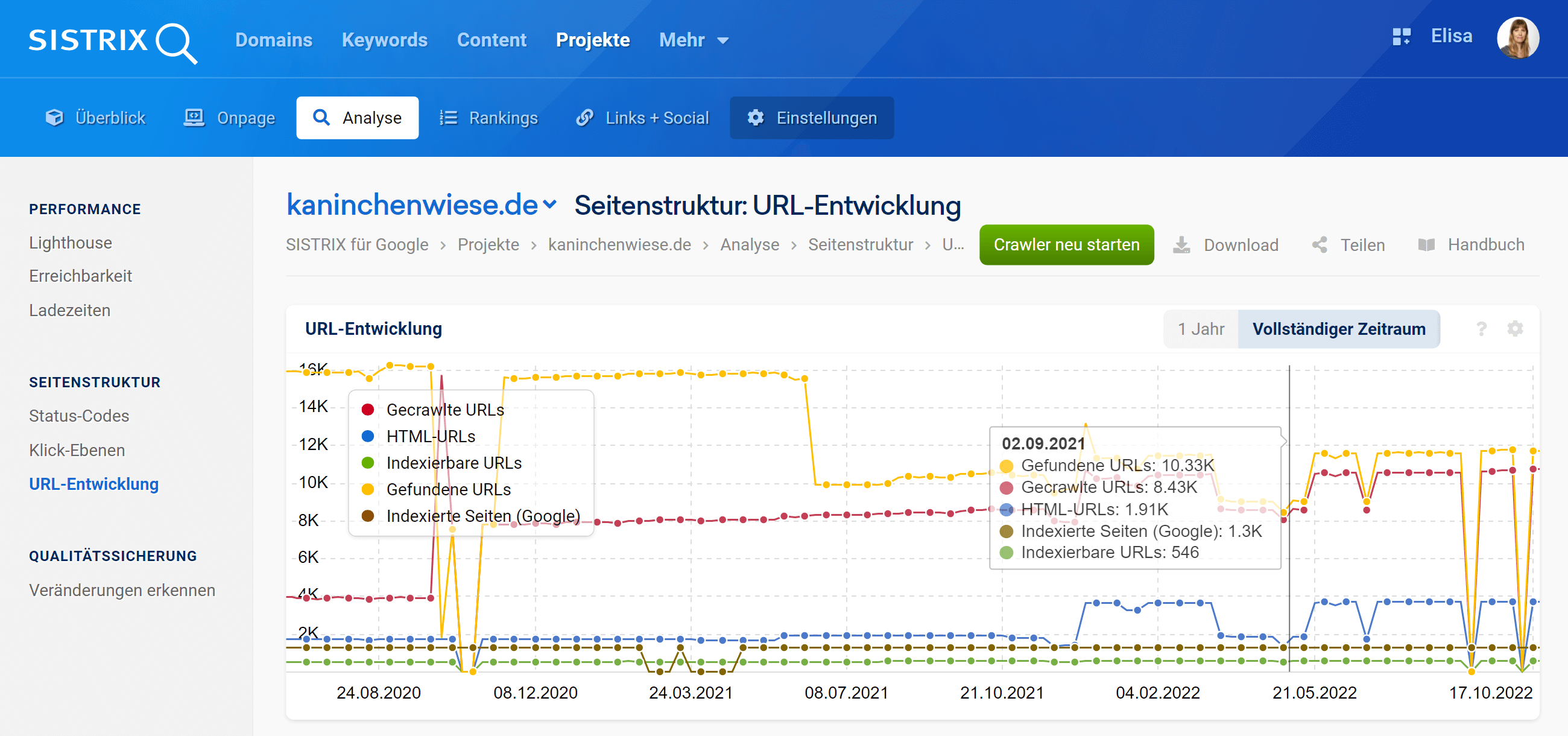Toggle Gecrawlte URLs series in legend
The image size is (1568, 736).
coord(445,410)
